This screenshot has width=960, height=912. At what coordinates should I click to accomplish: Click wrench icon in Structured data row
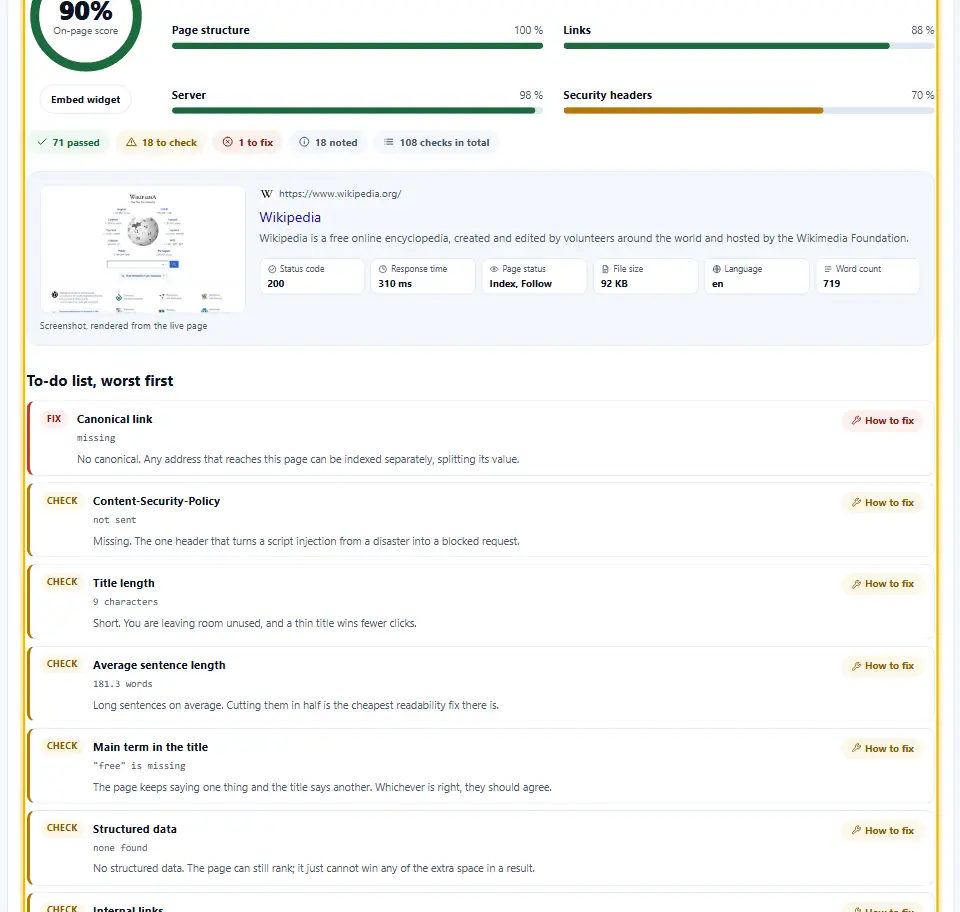[857, 830]
